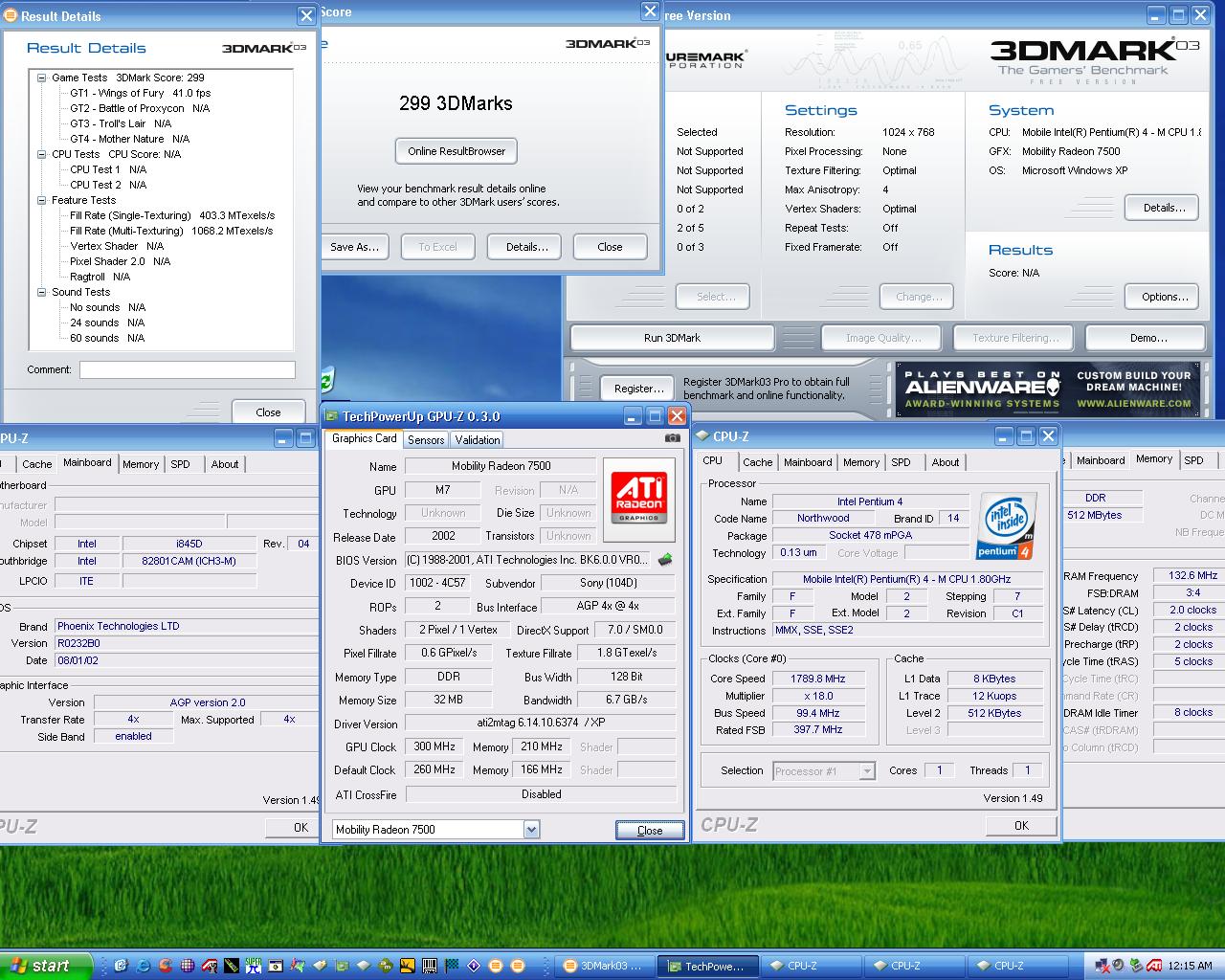The height and width of the screenshot is (980, 1225).
Task: Click the Safely Remove Hardware tray icon
Action: click(x=1136, y=966)
